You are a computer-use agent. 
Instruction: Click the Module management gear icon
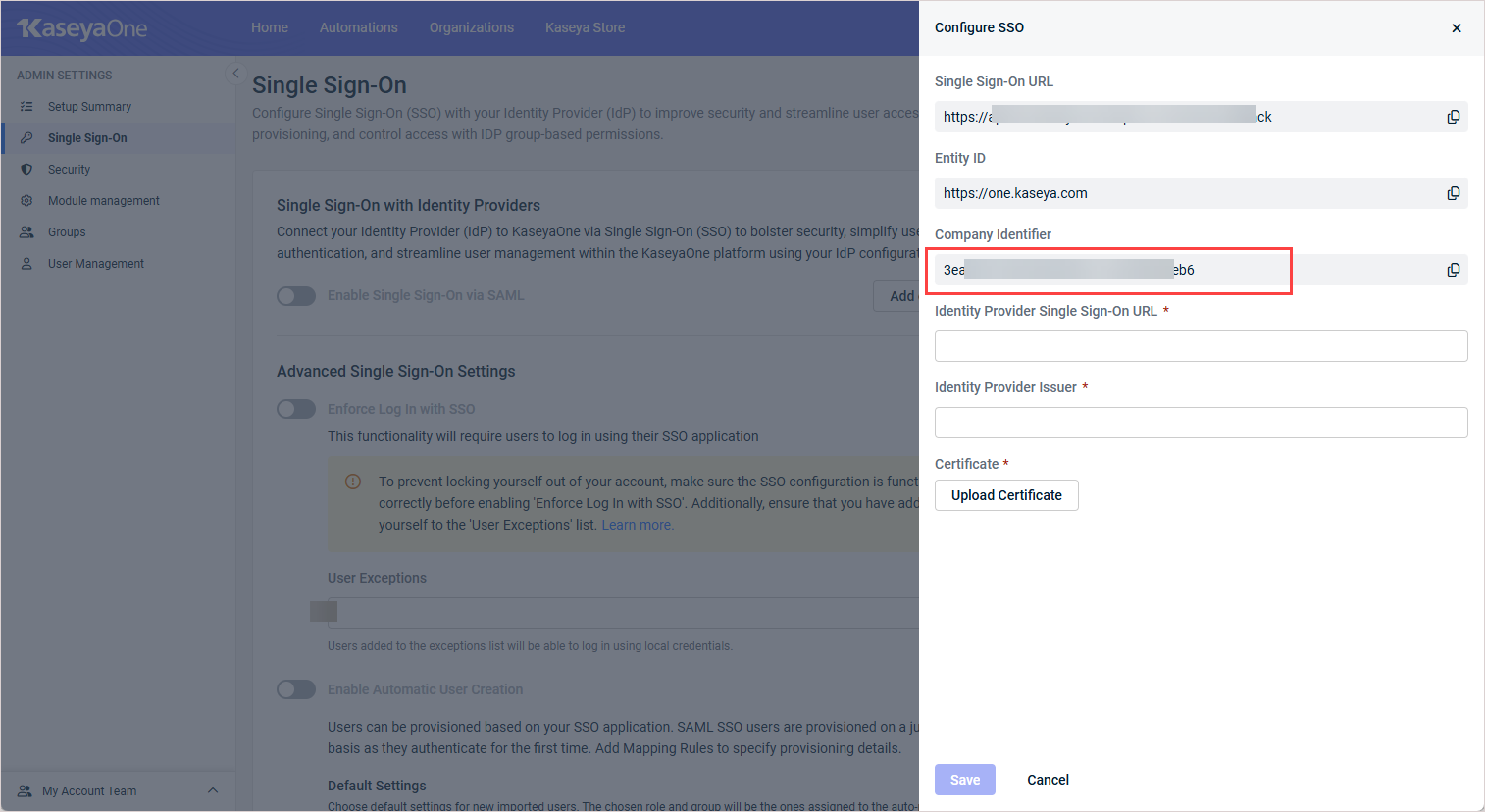(26, 201)
